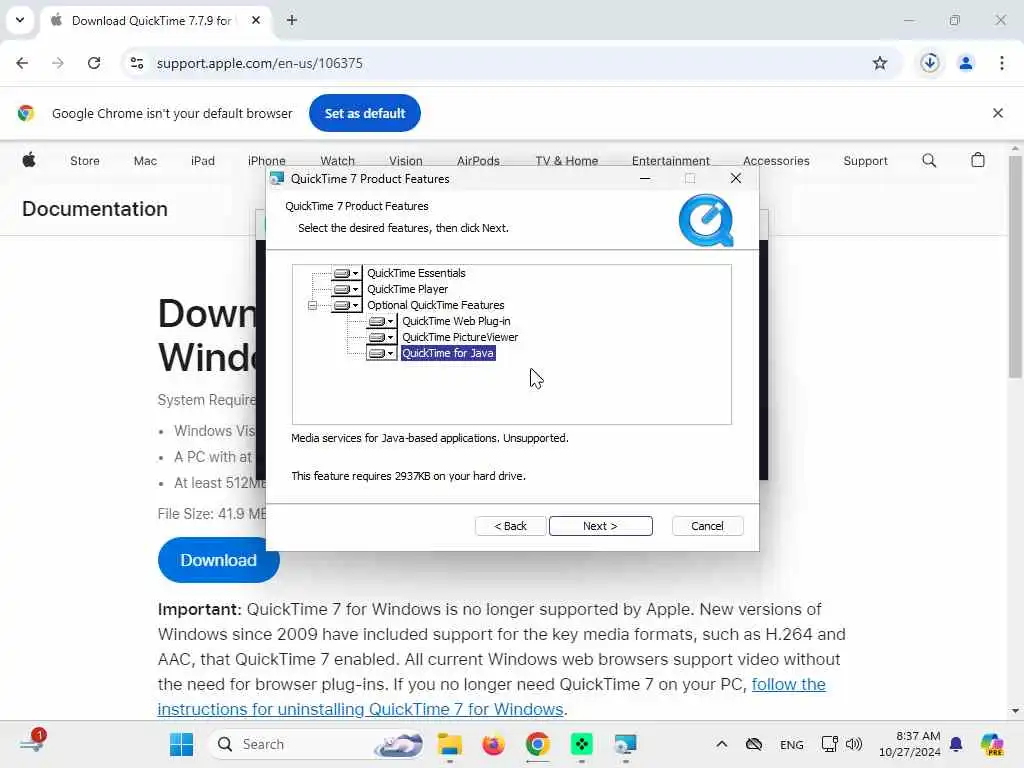Go forward in Chrome browser
This screenshot has width=1024, height=768.
click(58, 63)
